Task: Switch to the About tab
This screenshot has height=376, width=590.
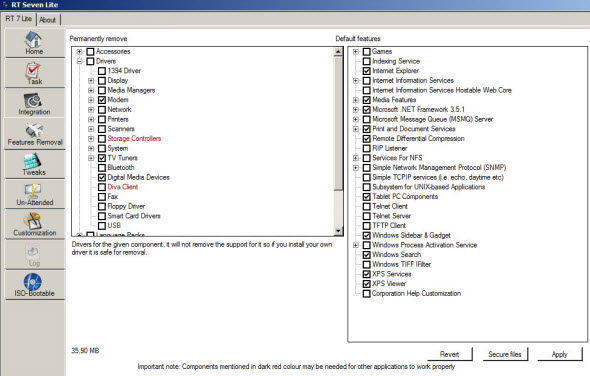Action: tap(48, 20)
